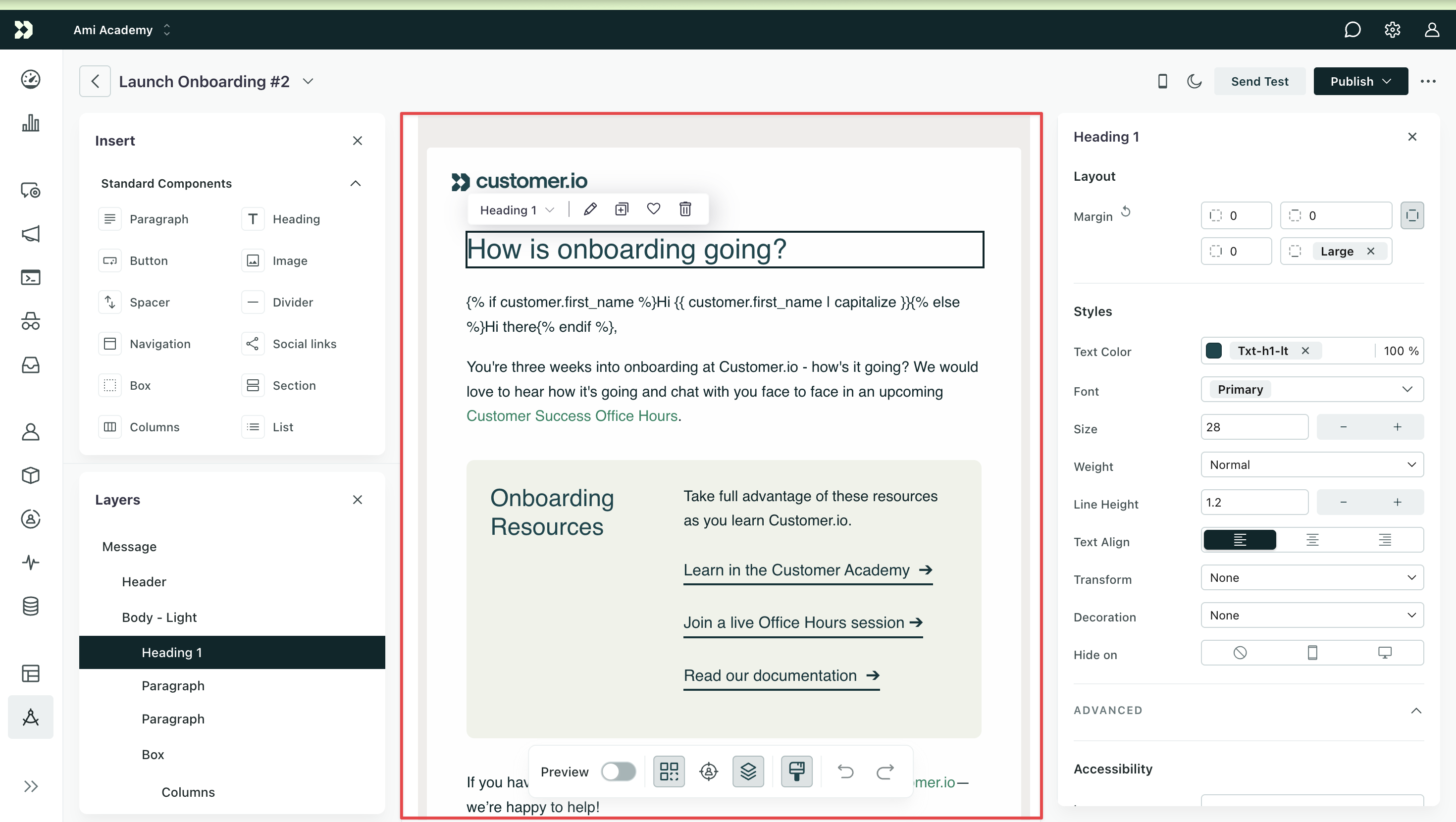Click the Text Color swatch
This screenshot has height=822, width=1456.
pyautogui.click(x=1213, y=351)
